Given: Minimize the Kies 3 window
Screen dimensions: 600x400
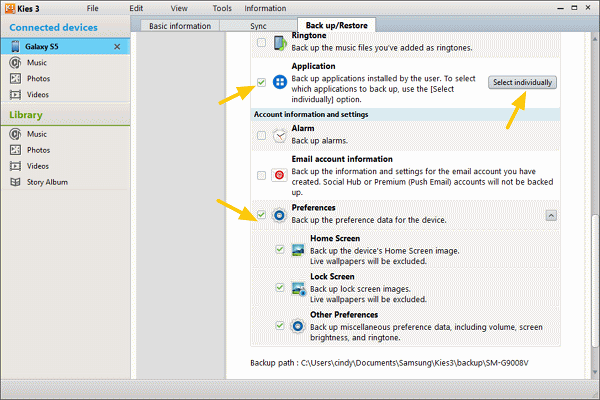Looking at the screenshot, I should tap(561, 8).
